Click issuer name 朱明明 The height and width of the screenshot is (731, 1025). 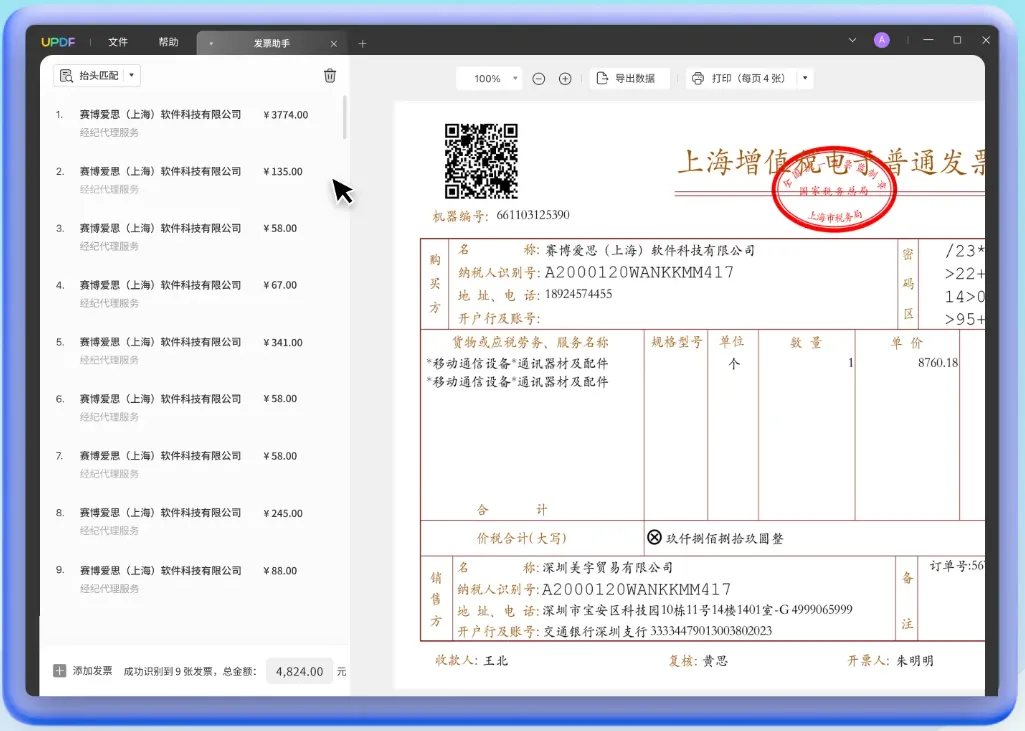pyautogui.click(x=915, y=660)
